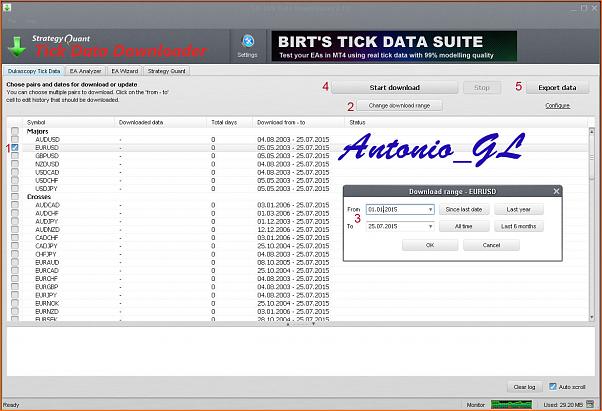
Task: Click the green download arrow logo
Action: point(17,47)
